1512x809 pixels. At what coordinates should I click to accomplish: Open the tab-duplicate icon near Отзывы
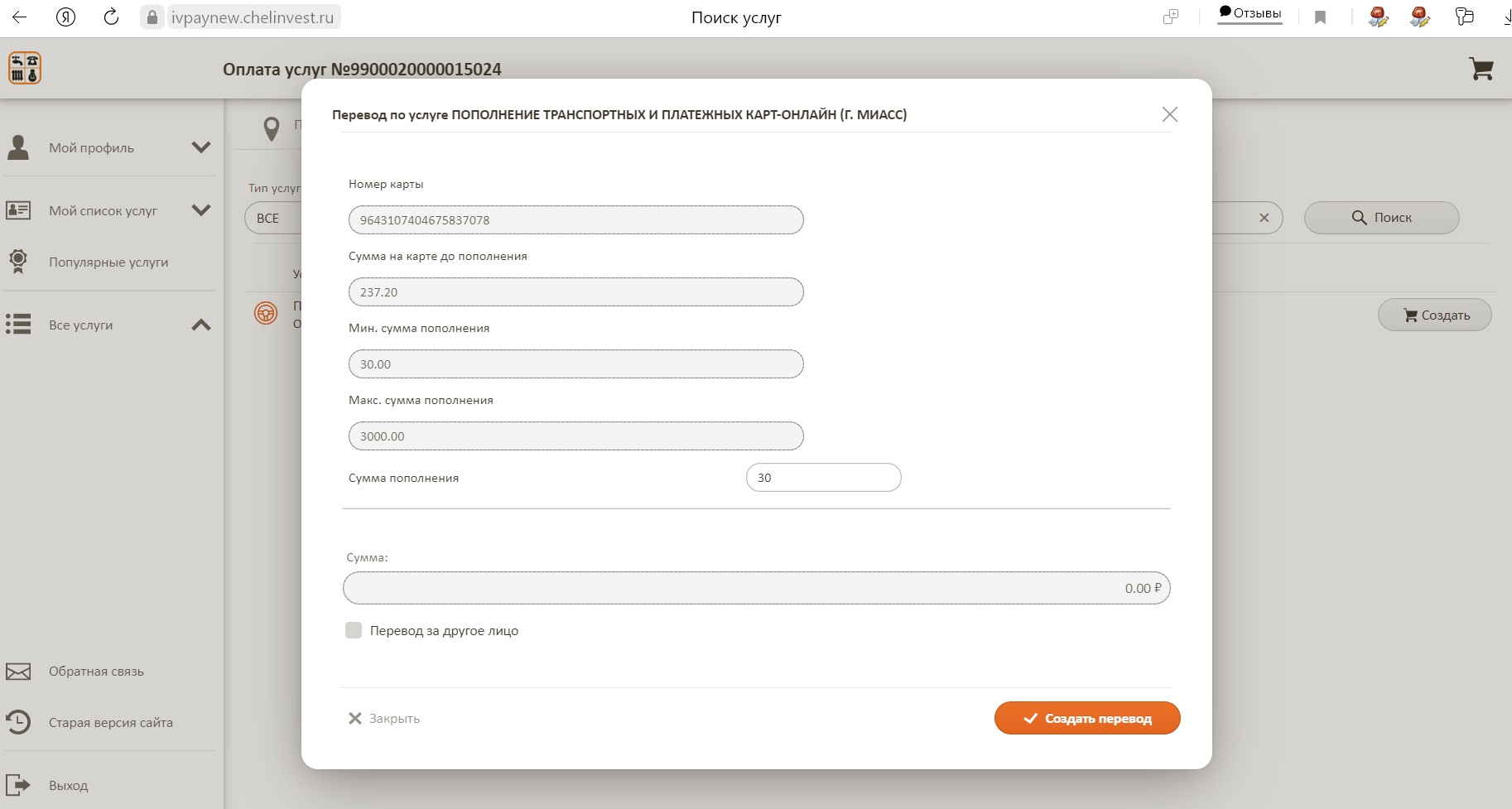pos(1170,17)
